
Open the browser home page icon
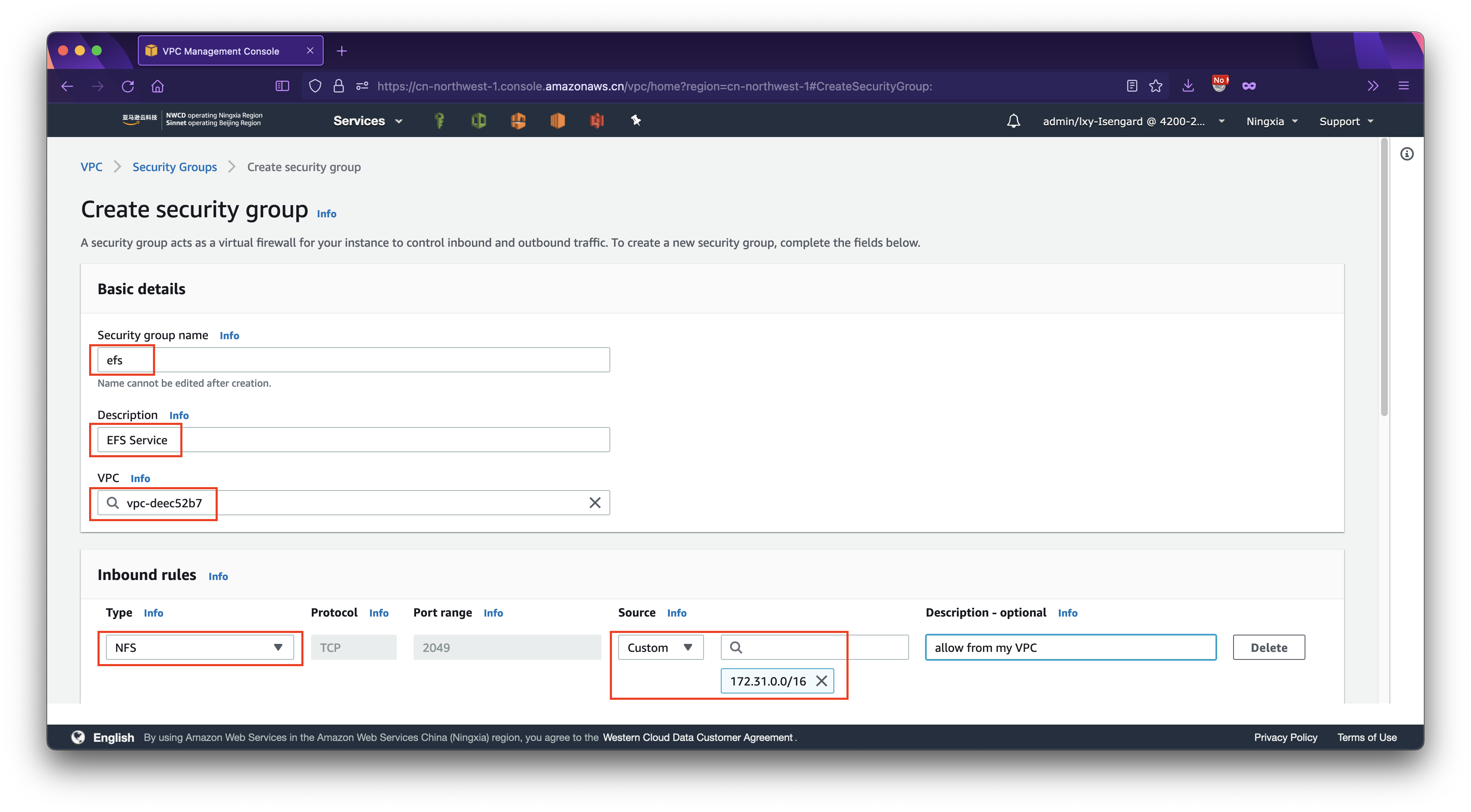(x=158, y=86)
